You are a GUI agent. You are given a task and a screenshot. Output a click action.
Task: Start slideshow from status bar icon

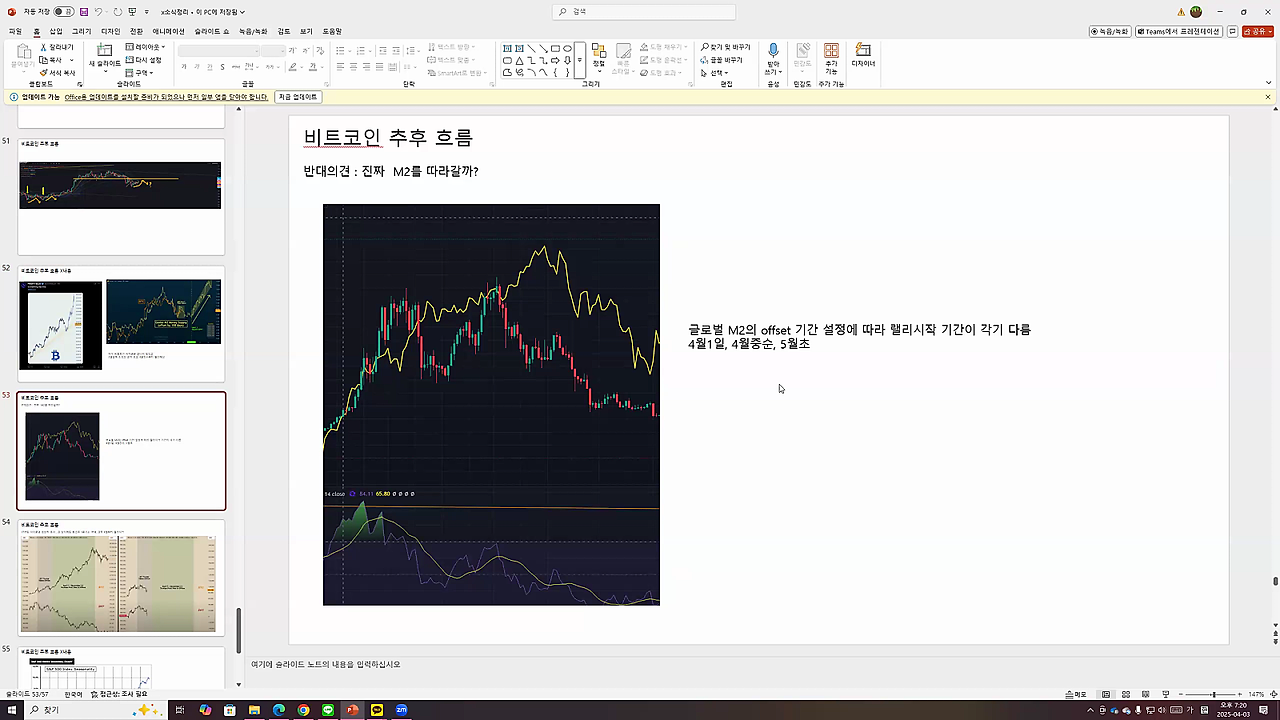click(x=1166, y=694)
